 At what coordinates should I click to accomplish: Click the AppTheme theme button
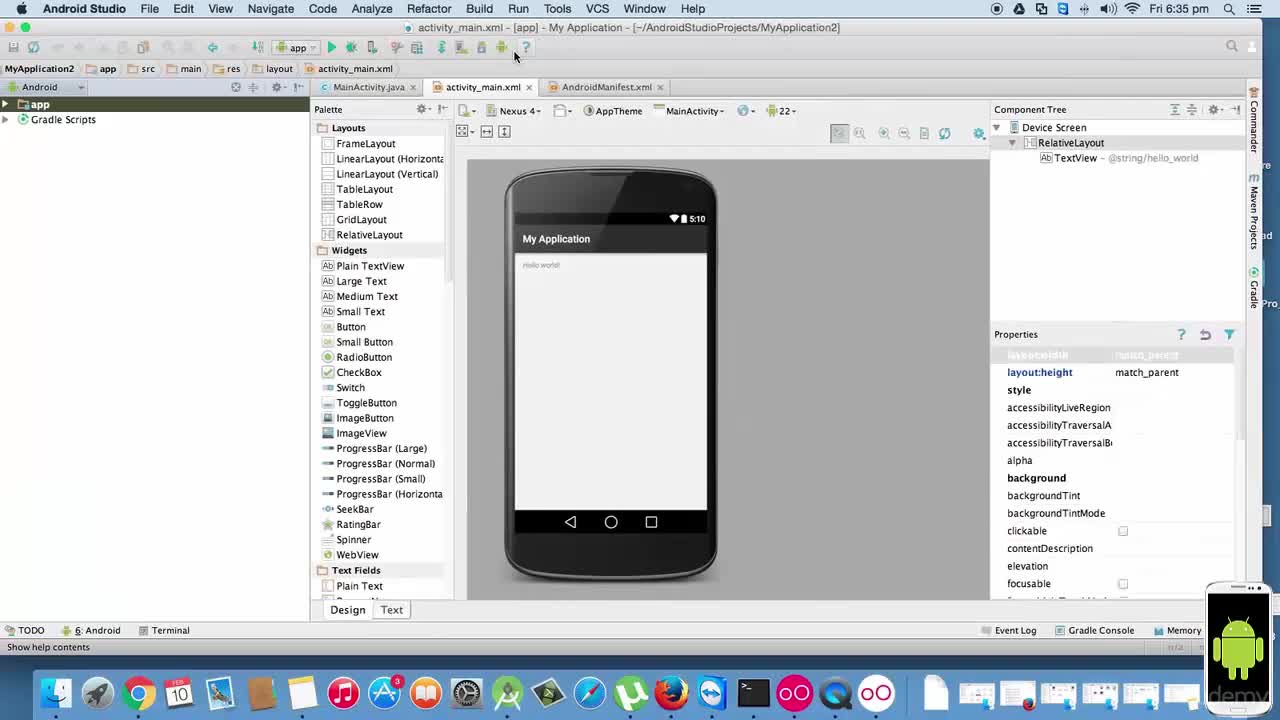613,111
